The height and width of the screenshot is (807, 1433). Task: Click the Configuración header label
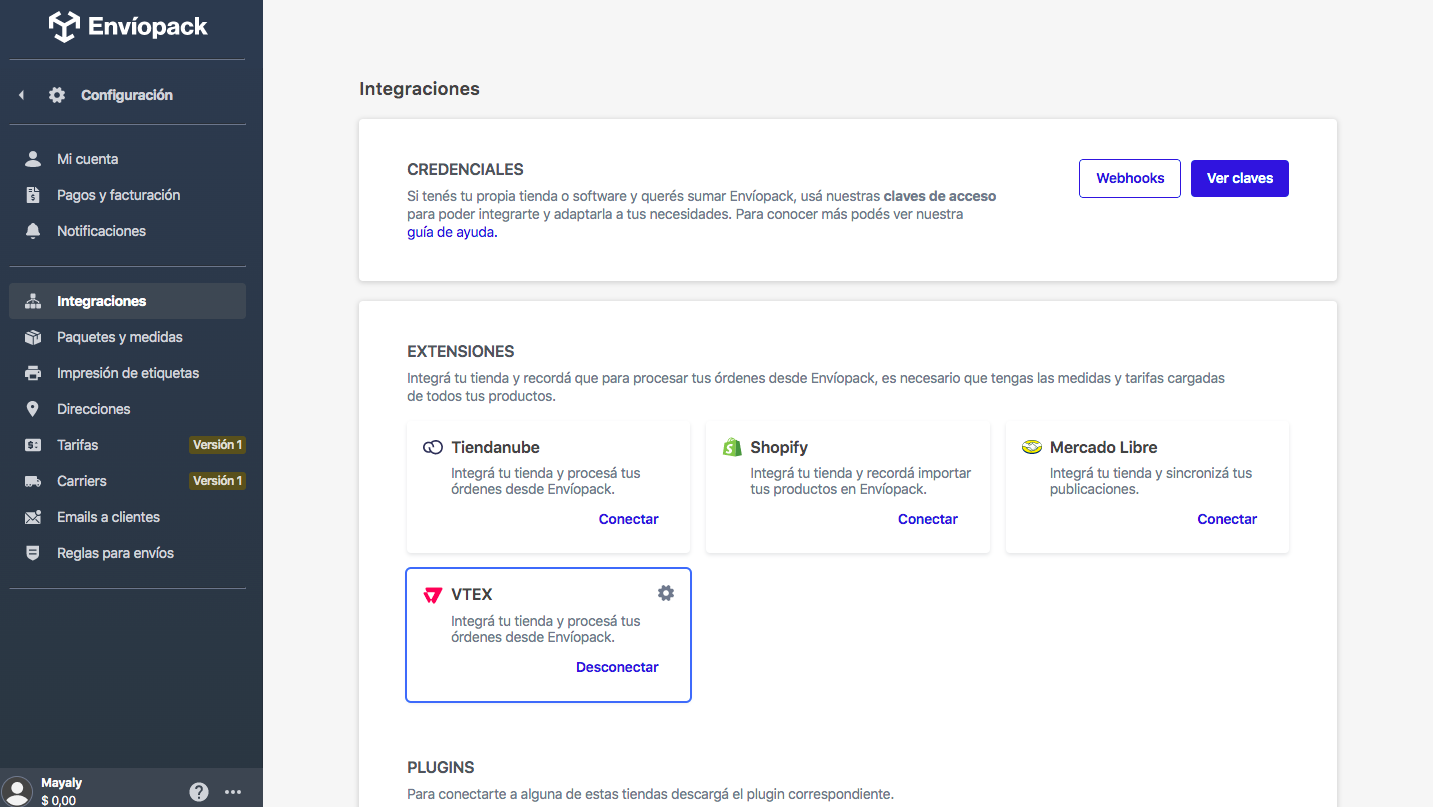click(x=127, y=95)
